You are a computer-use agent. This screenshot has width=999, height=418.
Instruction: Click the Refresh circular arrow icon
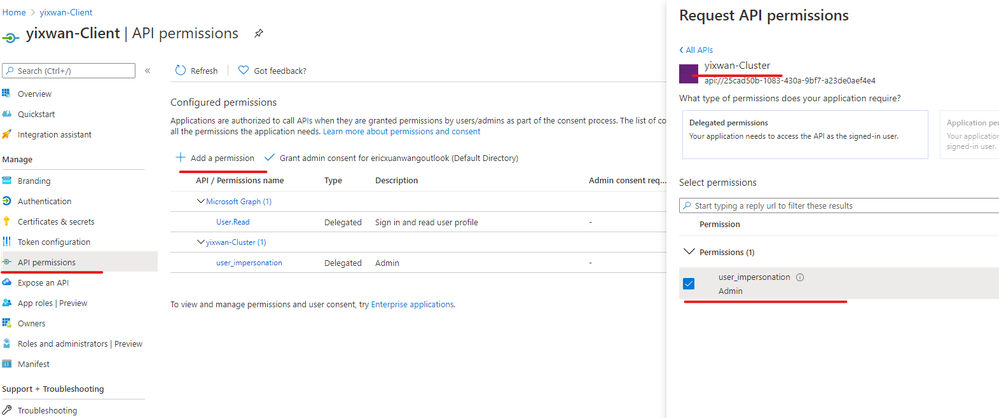pyautogui.click(x=180, y=71)
